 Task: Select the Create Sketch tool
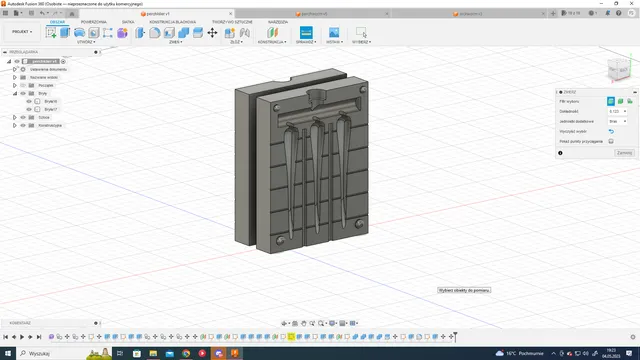tap(51, 33)
